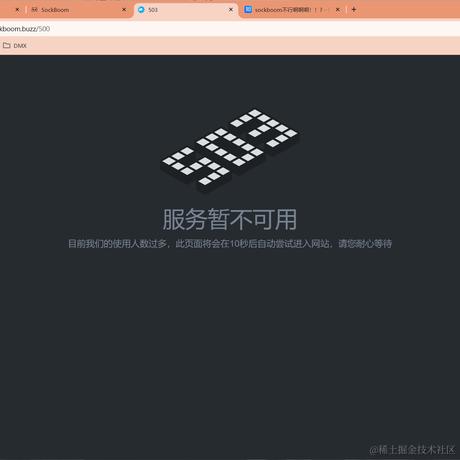Click the isometric 503 graphic
Viewport: 460px width, 460px height.
point(230,150)
